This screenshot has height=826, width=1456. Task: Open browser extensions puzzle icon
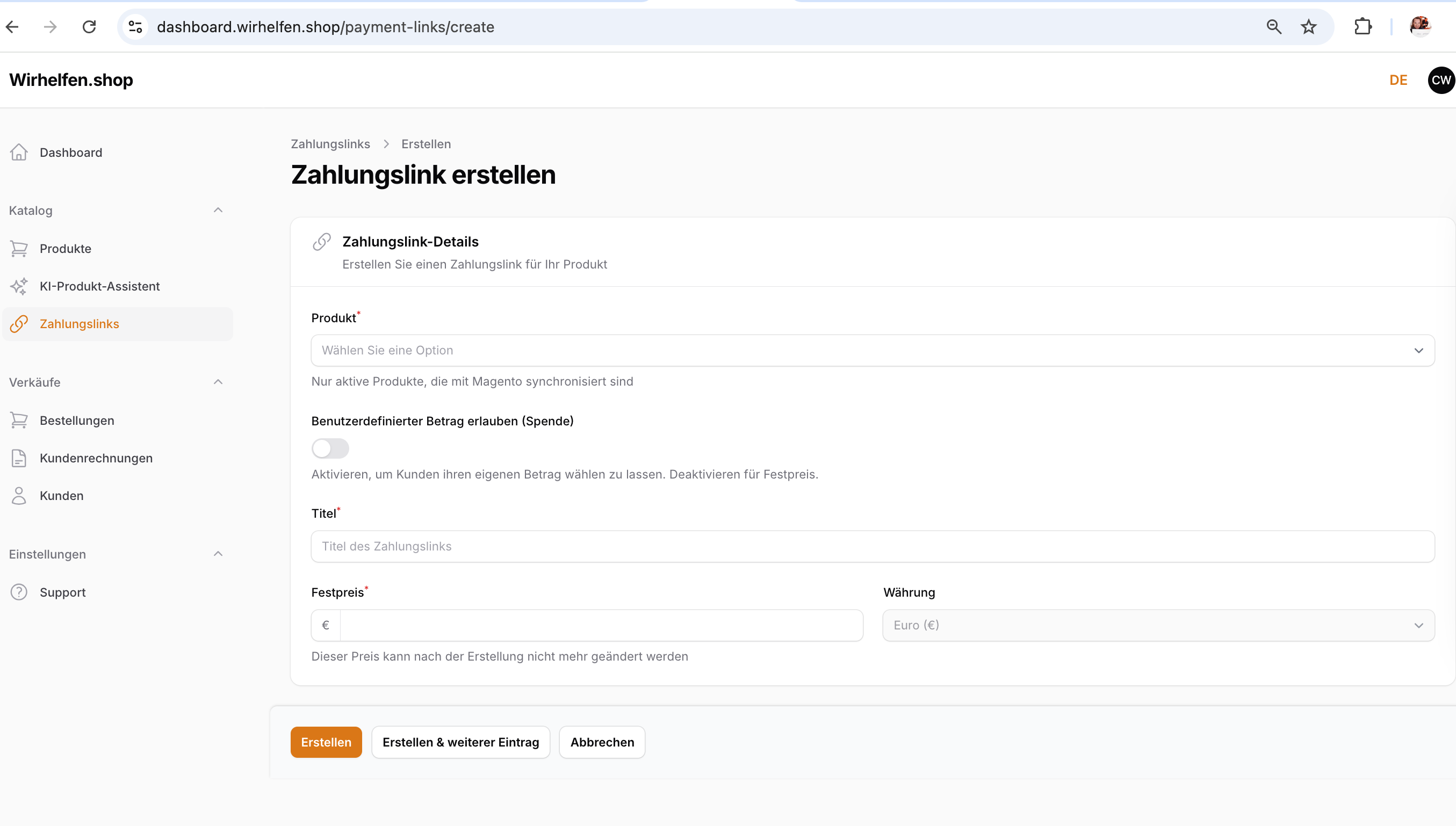[x=1363, y=27]
